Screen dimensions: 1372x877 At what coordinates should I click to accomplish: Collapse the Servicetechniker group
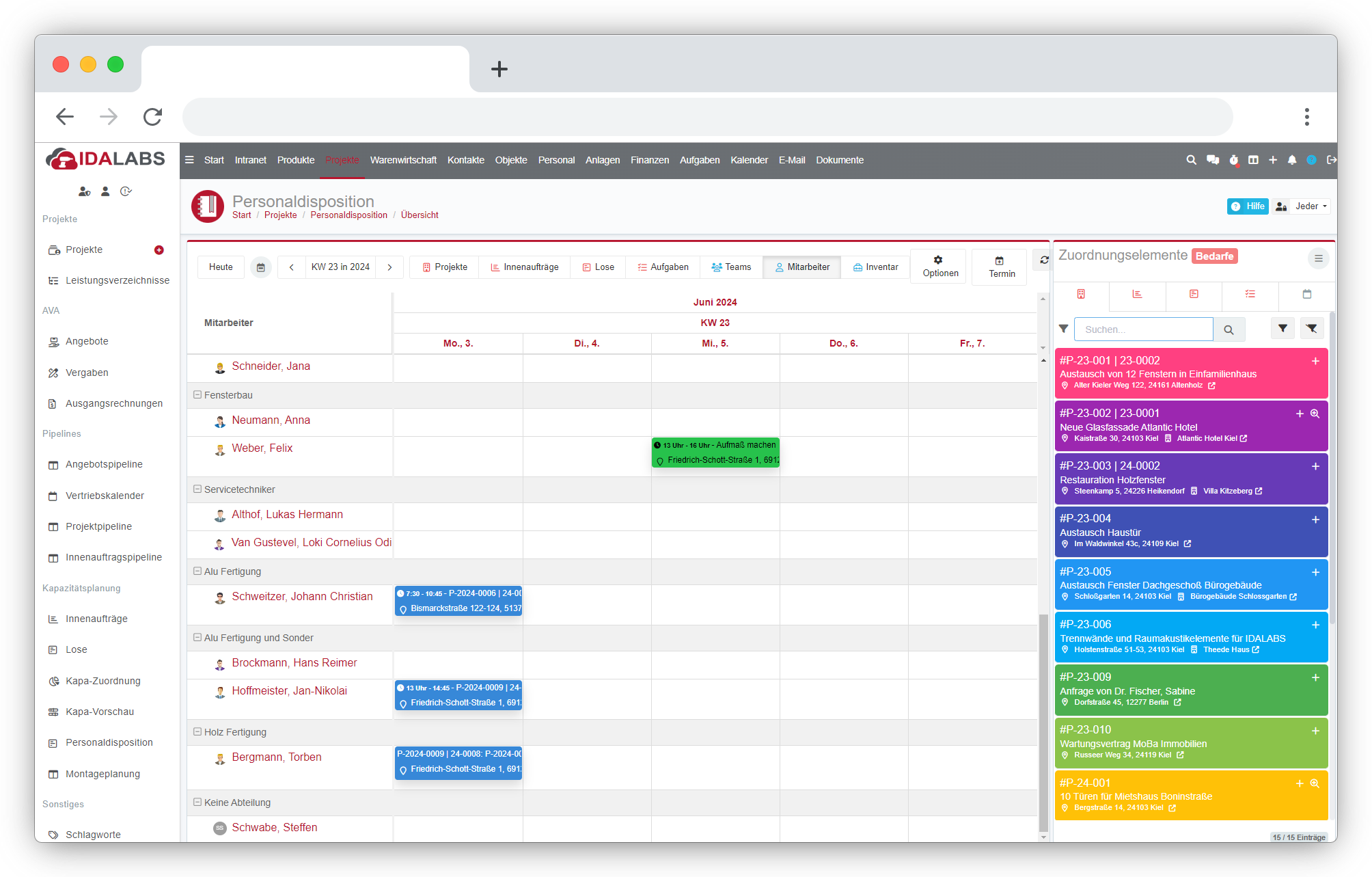pyautogui.click(x=197, y=489)
